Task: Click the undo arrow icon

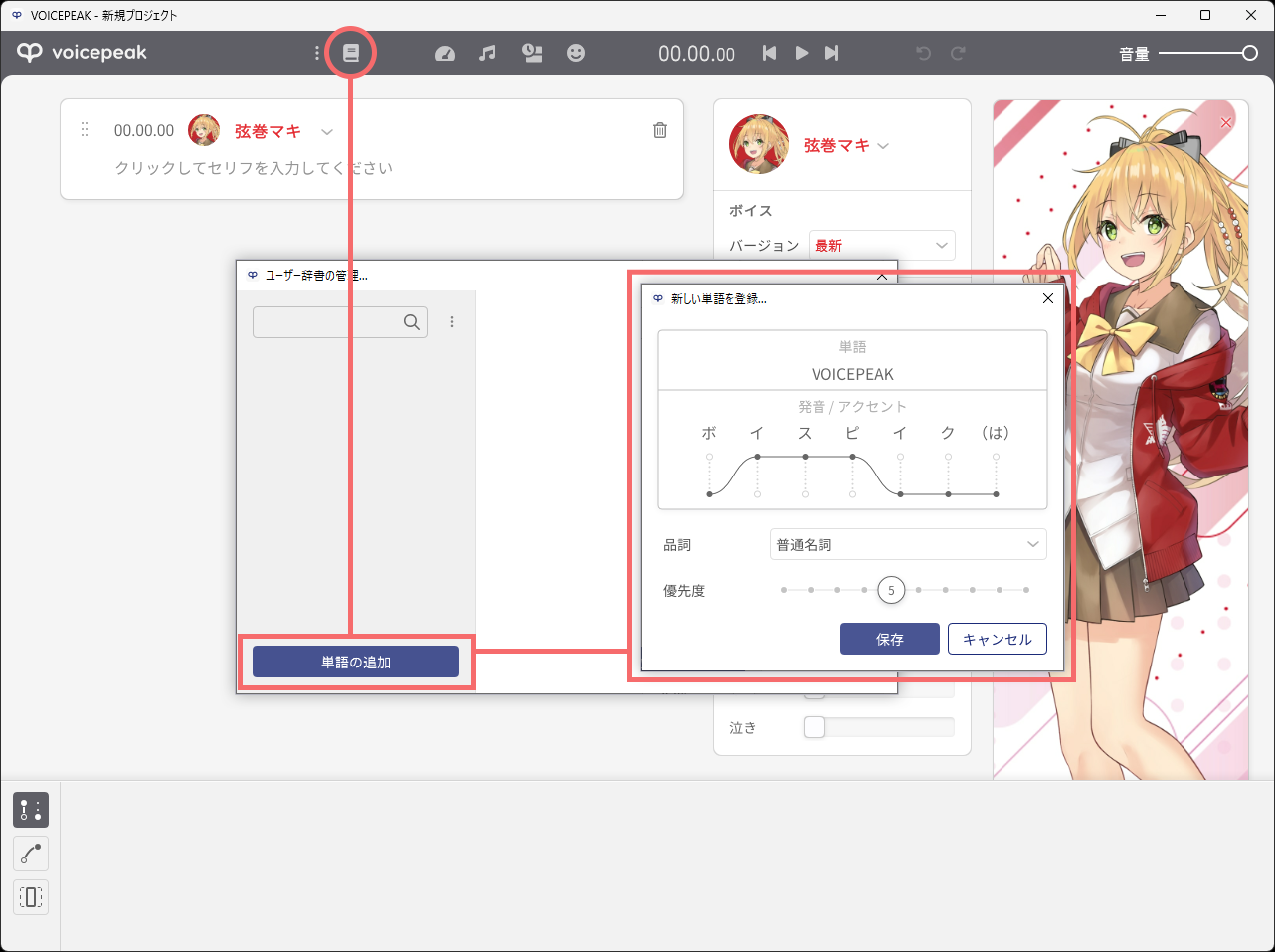Action: pyautogui.click(x=924, y=53)
